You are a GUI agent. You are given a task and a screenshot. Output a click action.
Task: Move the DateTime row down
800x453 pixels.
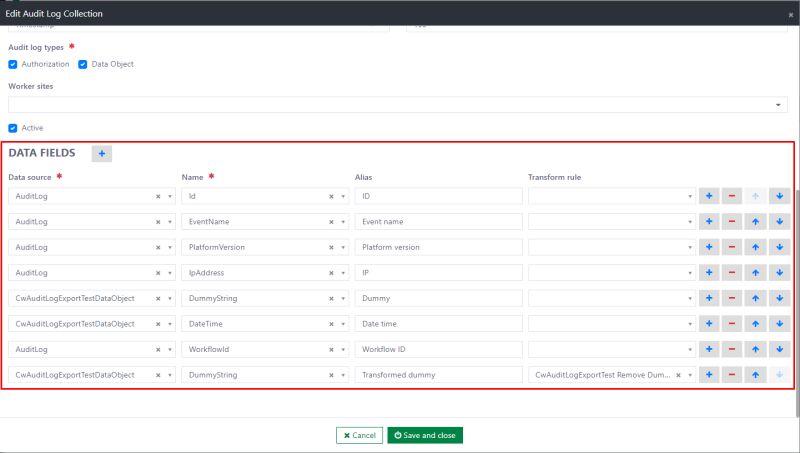click(780, 323)
